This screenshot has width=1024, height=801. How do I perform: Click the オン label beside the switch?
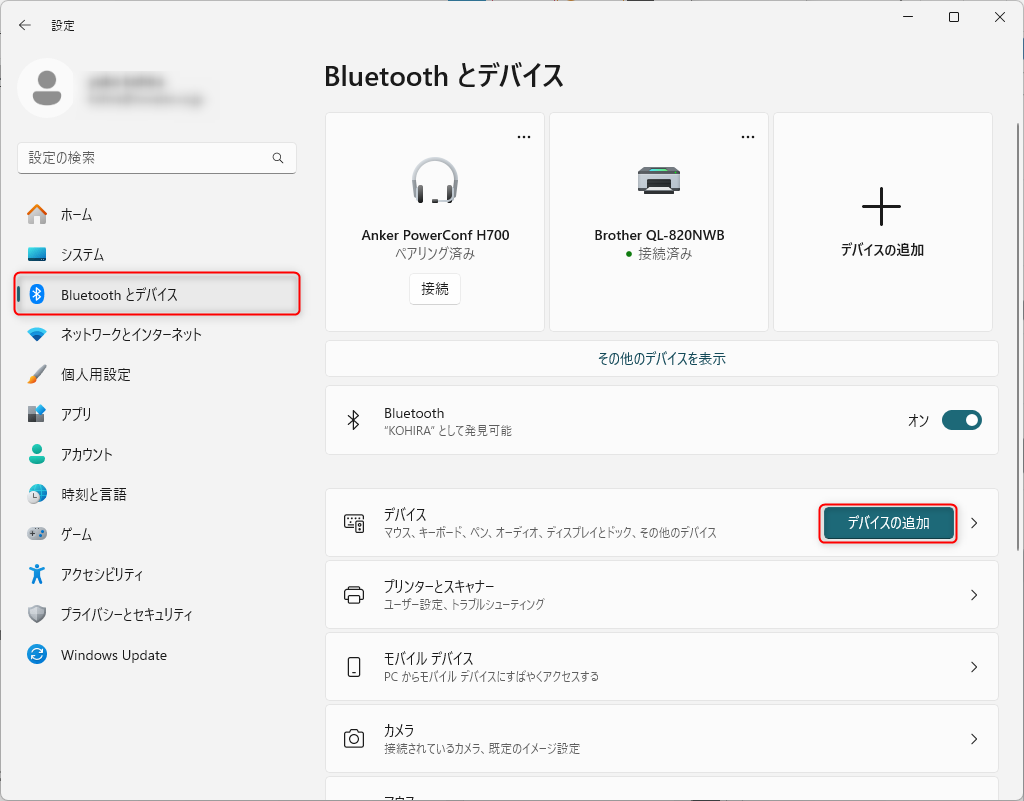(918, 420)
